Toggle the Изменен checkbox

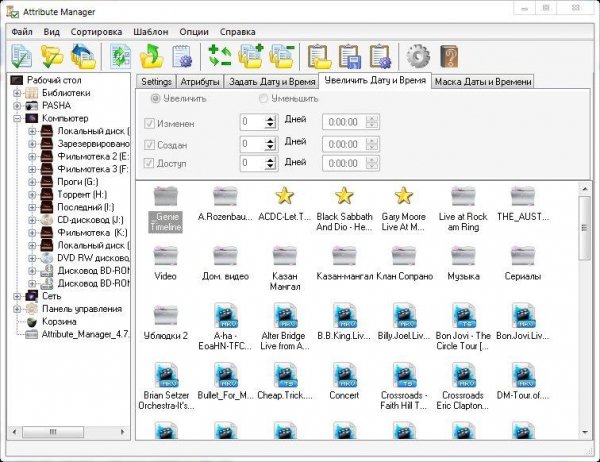coord(148,124)
